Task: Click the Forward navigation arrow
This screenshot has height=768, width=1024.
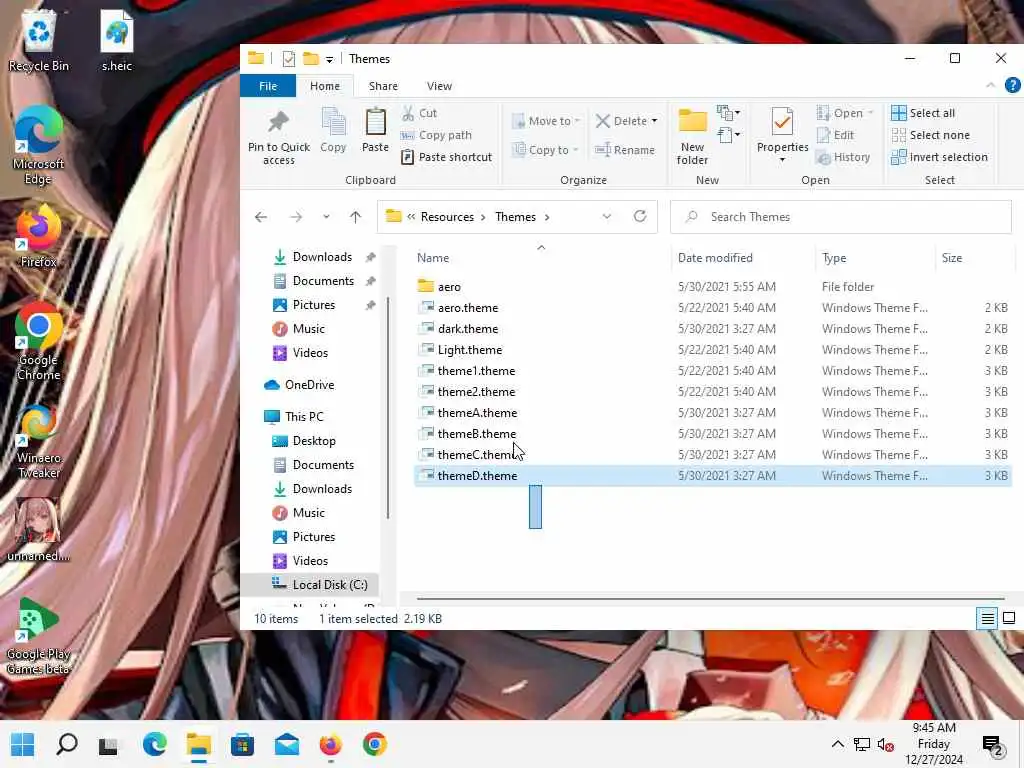Action: [296, 217]
